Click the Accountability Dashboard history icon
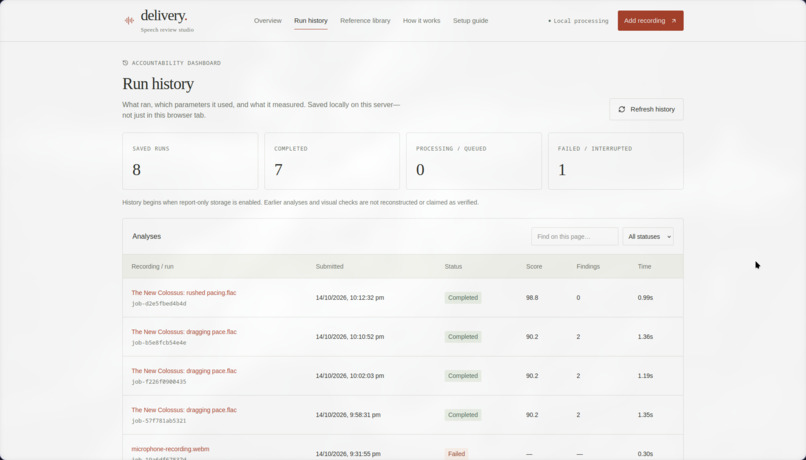Screen dimensions: 806x460 click(x=125, y=63)
